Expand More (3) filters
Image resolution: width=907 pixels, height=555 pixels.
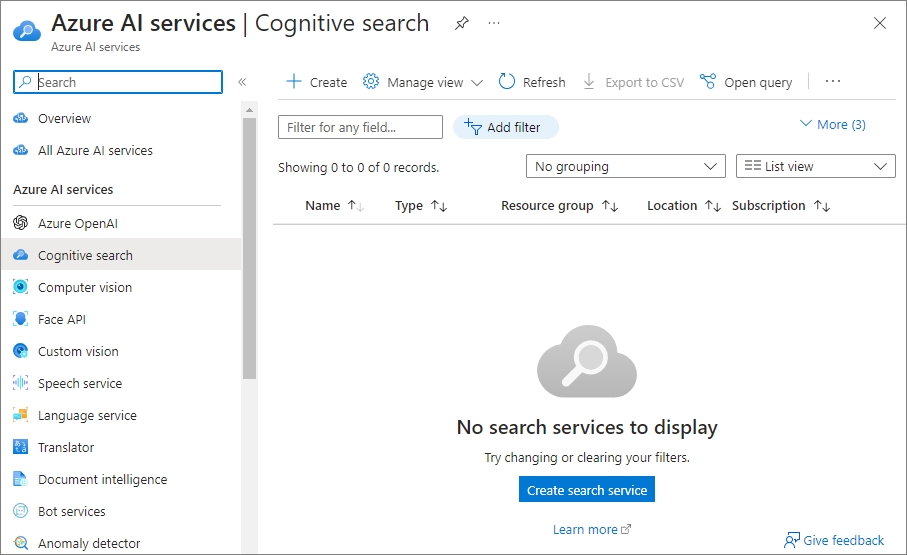tap(832, 124)
